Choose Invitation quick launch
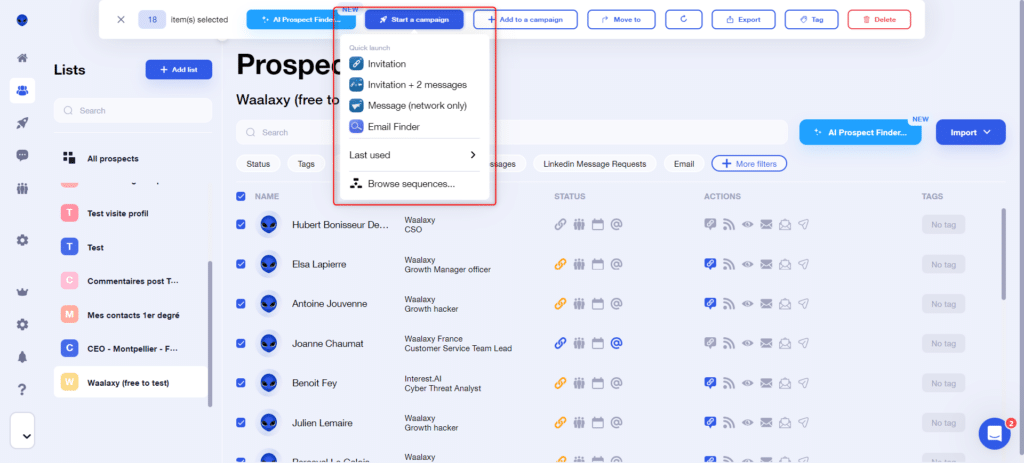Screen dimensions: 1024x463 (x=414, y=63)
